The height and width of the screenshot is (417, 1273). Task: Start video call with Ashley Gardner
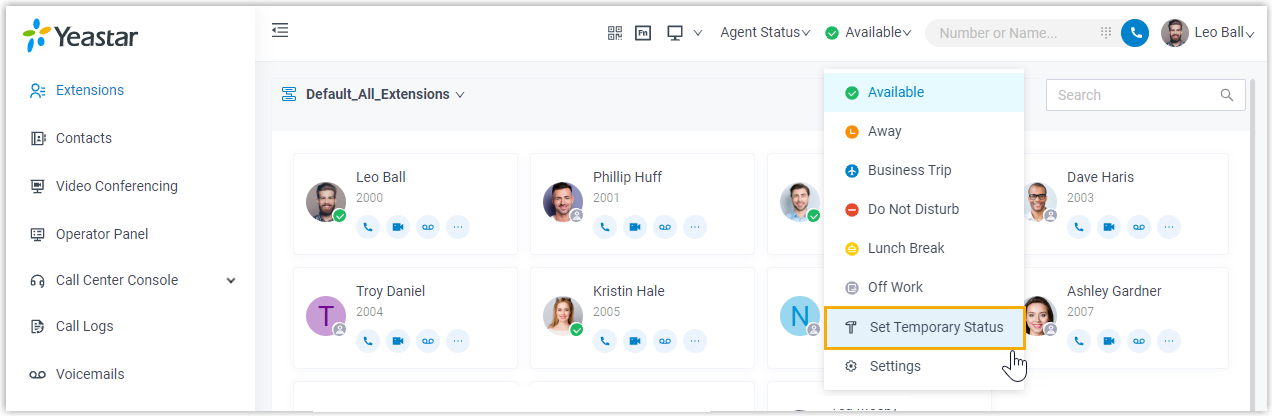(x=1109, y=341)
